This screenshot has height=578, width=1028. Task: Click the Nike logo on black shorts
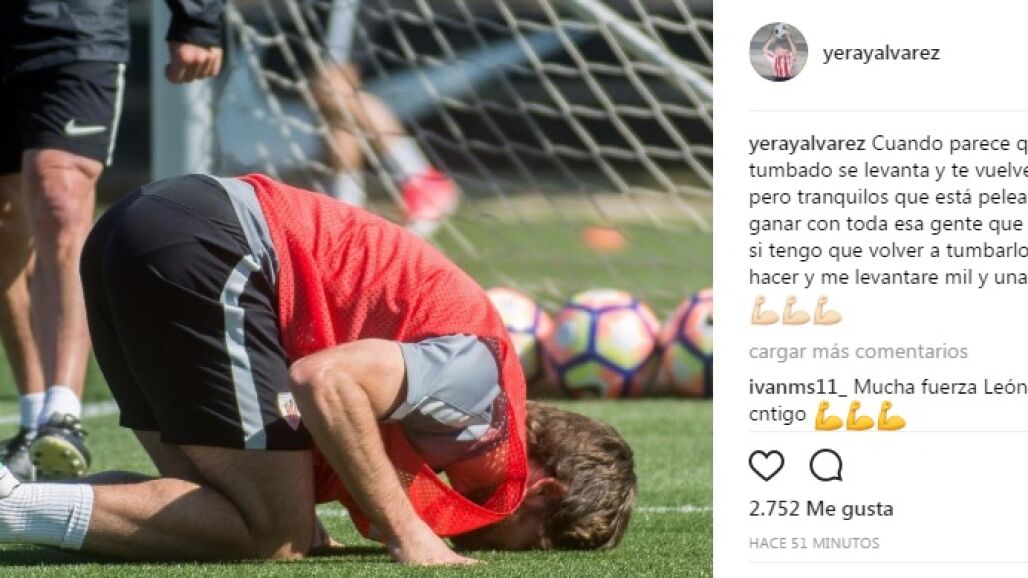[85, 127]
